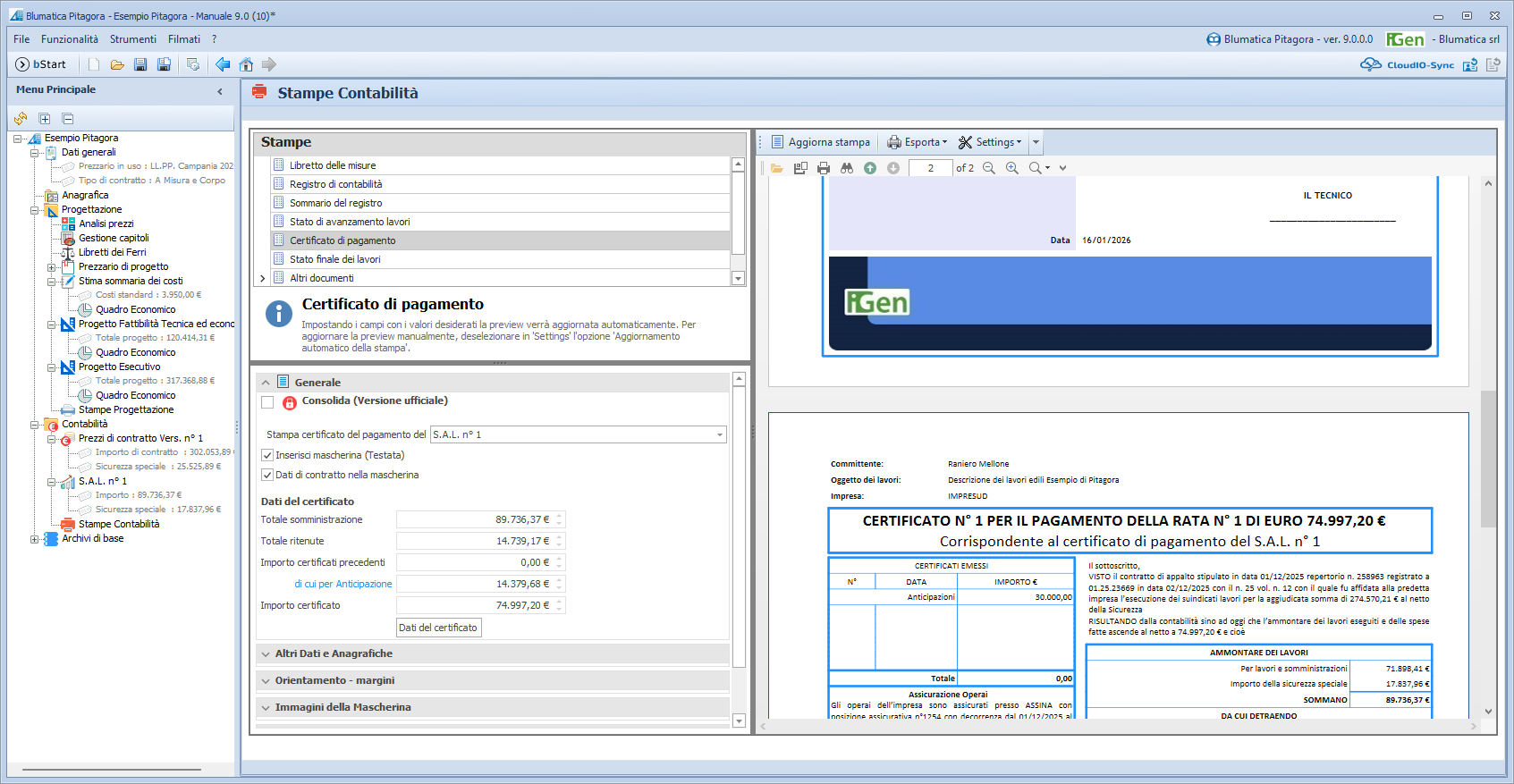The width and height of the screenshot is (1514, 784).
Task: Click the page number input field
Action: pyautogui.click(x=930, y=168)
